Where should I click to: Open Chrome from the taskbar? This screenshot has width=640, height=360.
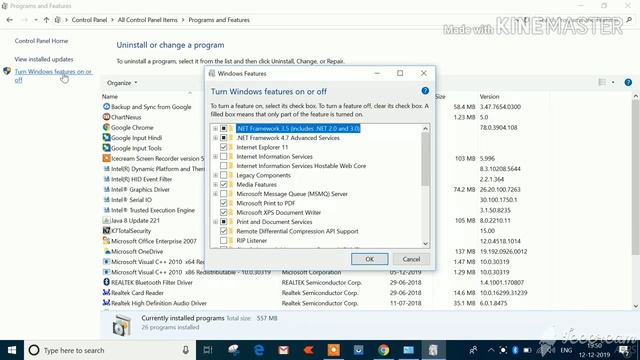pos(383,350)
